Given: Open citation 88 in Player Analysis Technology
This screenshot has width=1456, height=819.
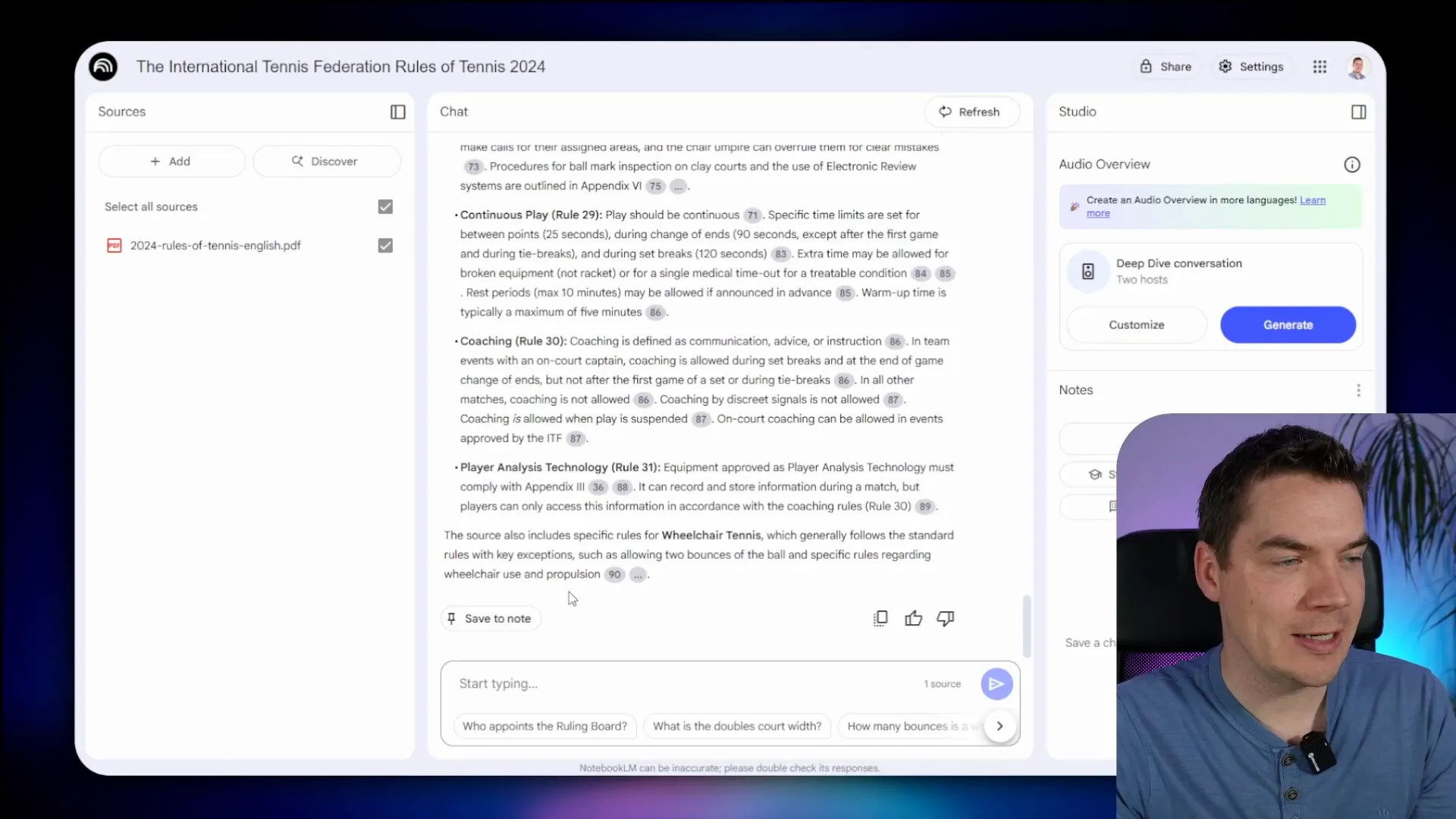Looking at the screenshot, I should 623,488.
